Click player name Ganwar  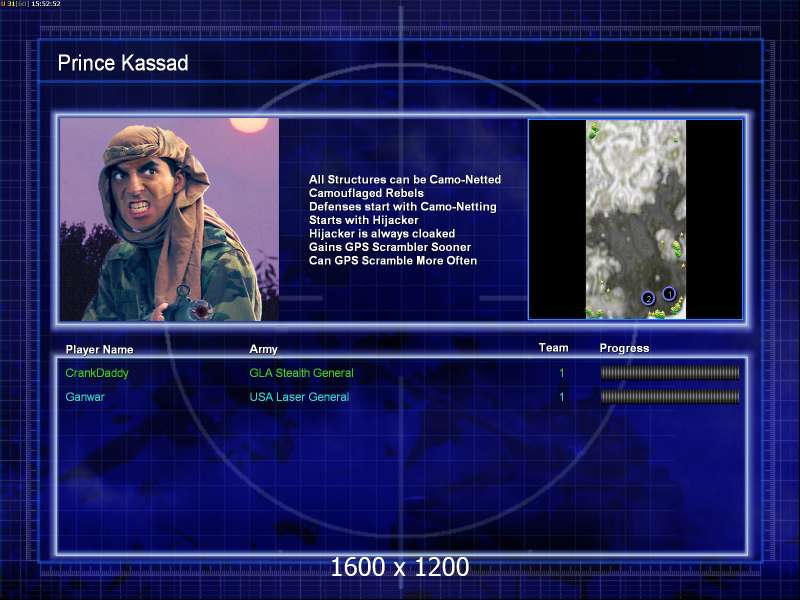pyautogui.click(x=85, y=397)
